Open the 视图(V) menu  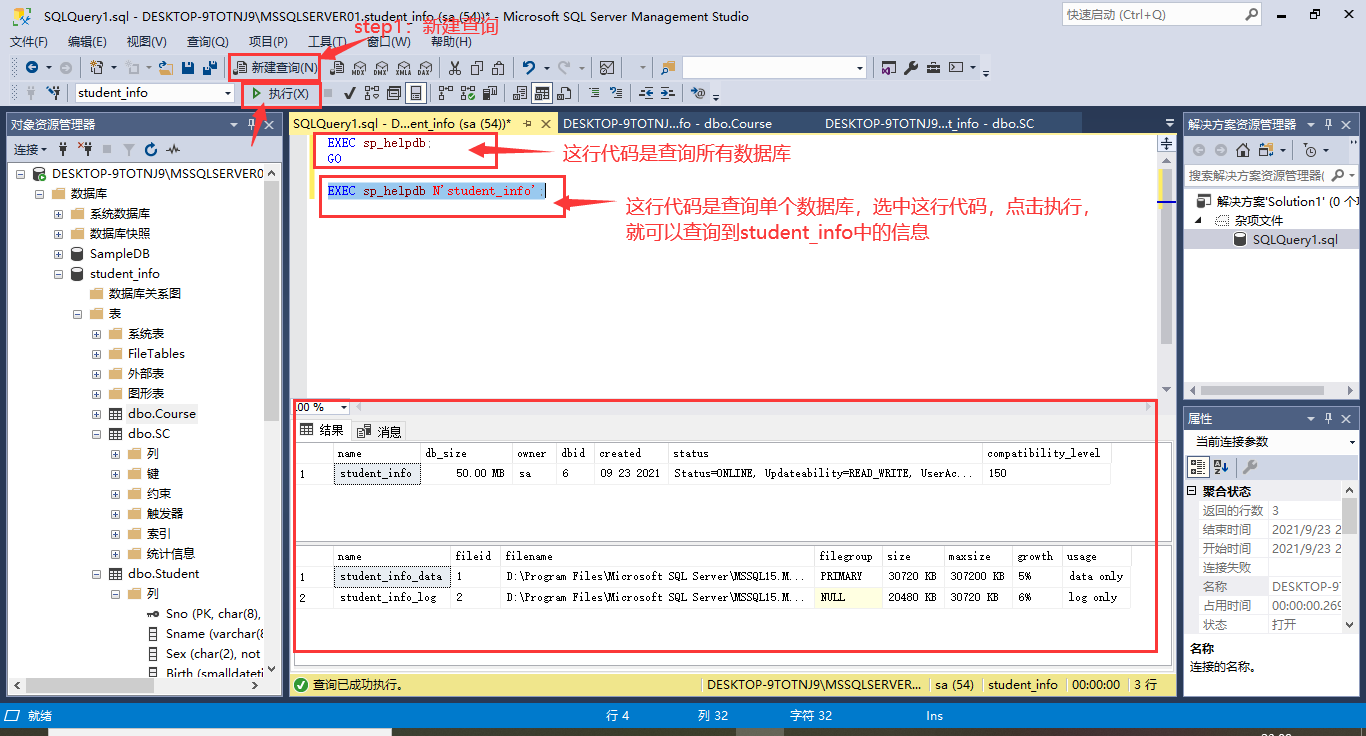[147, 41]
